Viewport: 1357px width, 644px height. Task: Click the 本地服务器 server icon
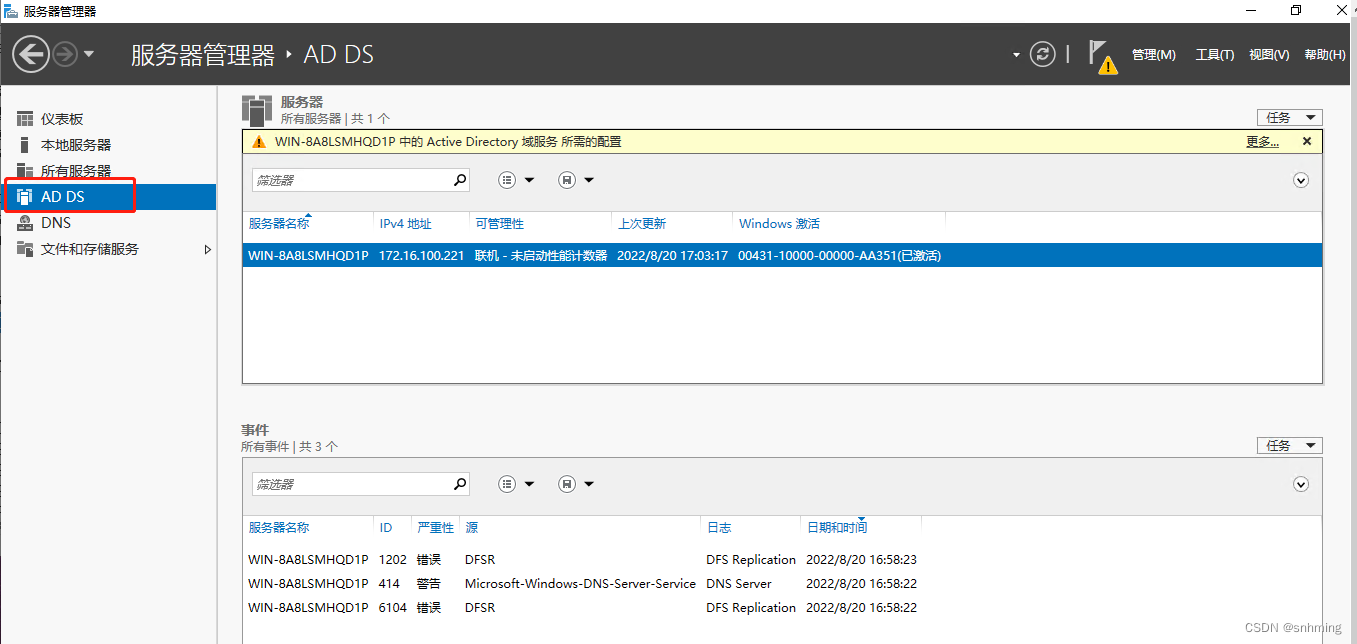point(25,145)
